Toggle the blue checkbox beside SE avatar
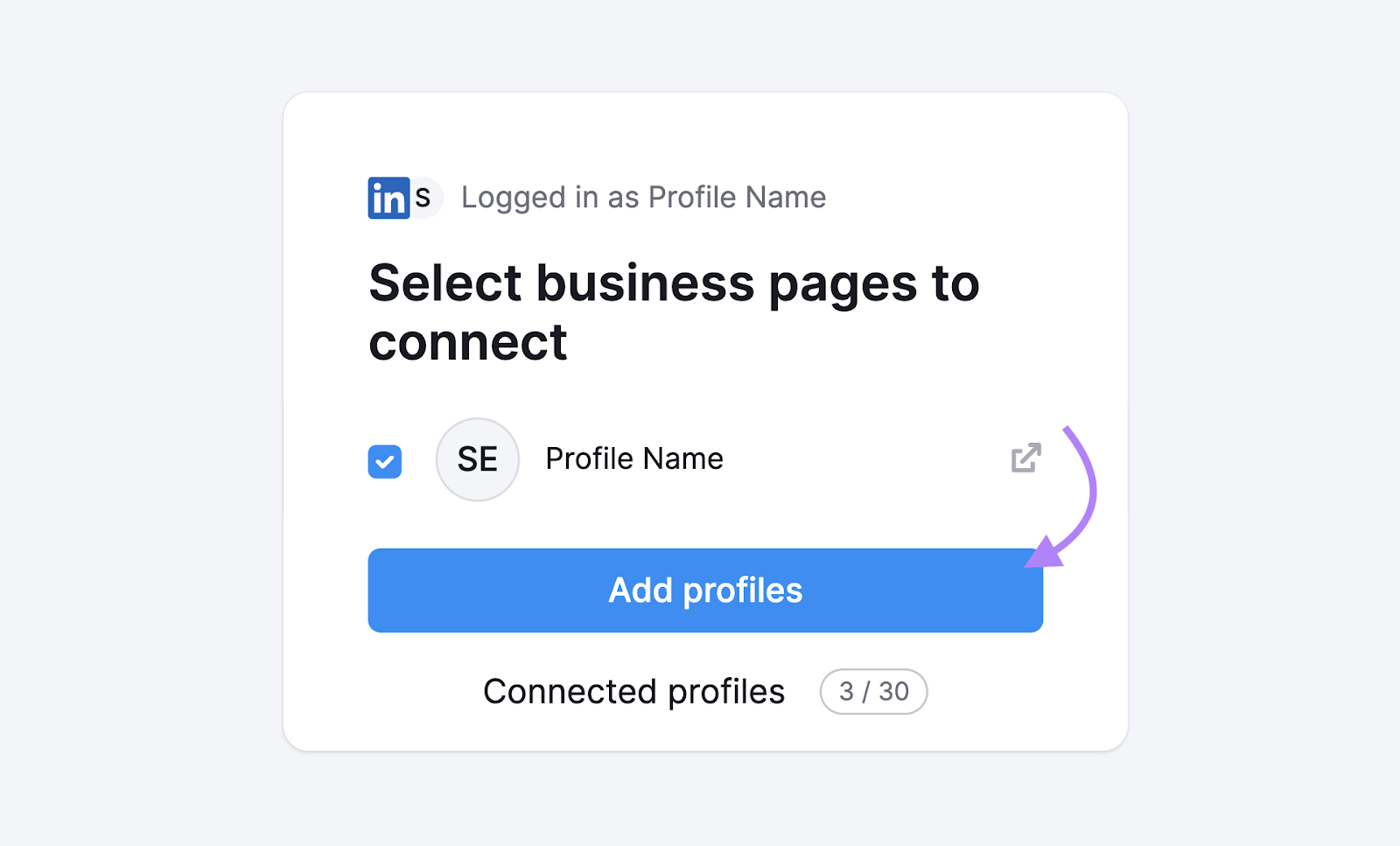Image resolution: width=1400 pixels, height=846 pixels. 384,461
